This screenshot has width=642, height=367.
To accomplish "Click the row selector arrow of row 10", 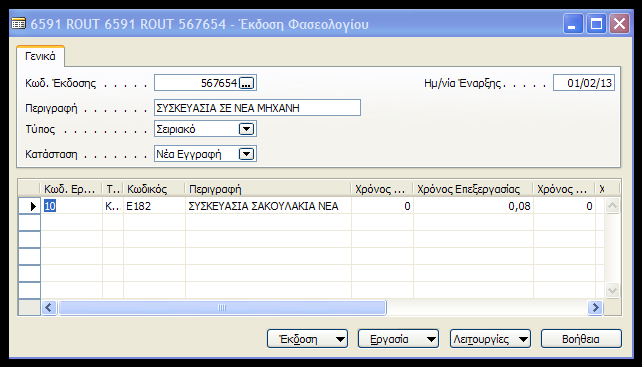I will [29, 206].
